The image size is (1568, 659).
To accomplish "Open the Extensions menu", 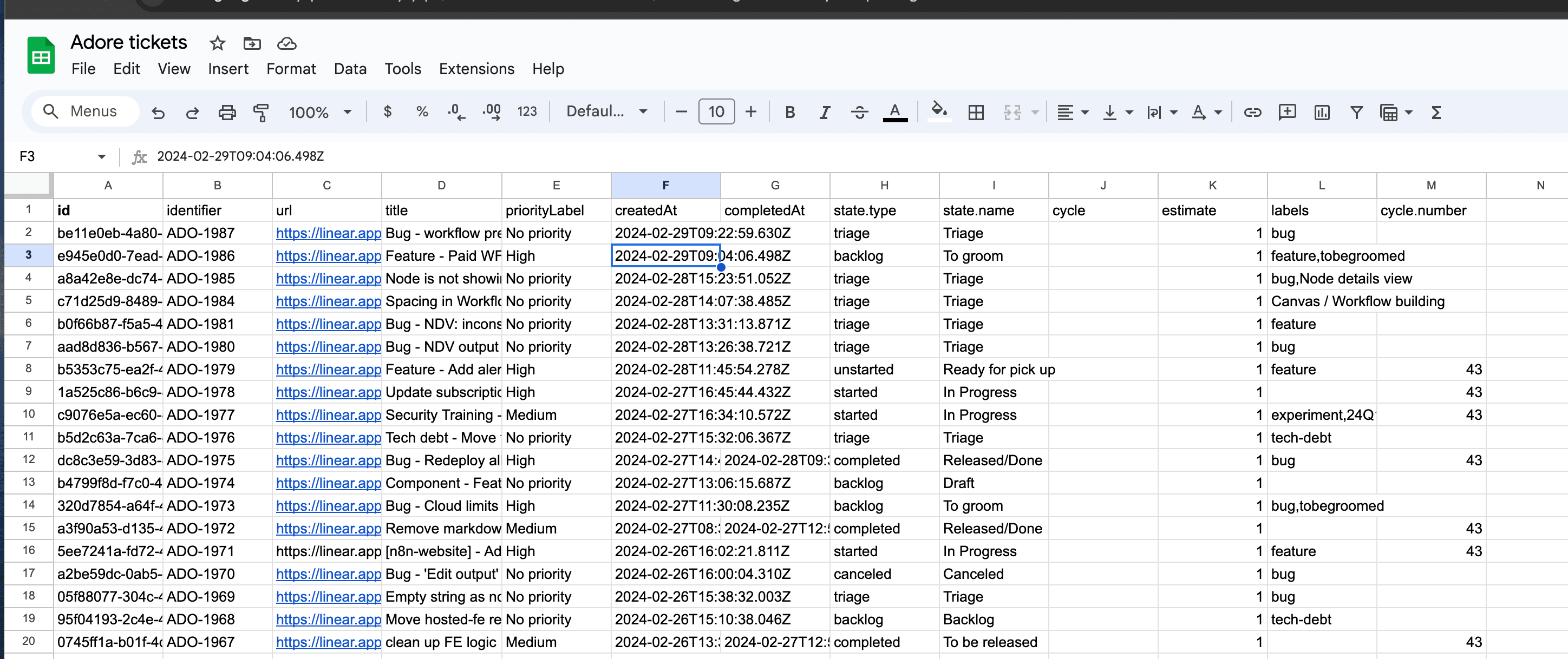I will [477, 68].
